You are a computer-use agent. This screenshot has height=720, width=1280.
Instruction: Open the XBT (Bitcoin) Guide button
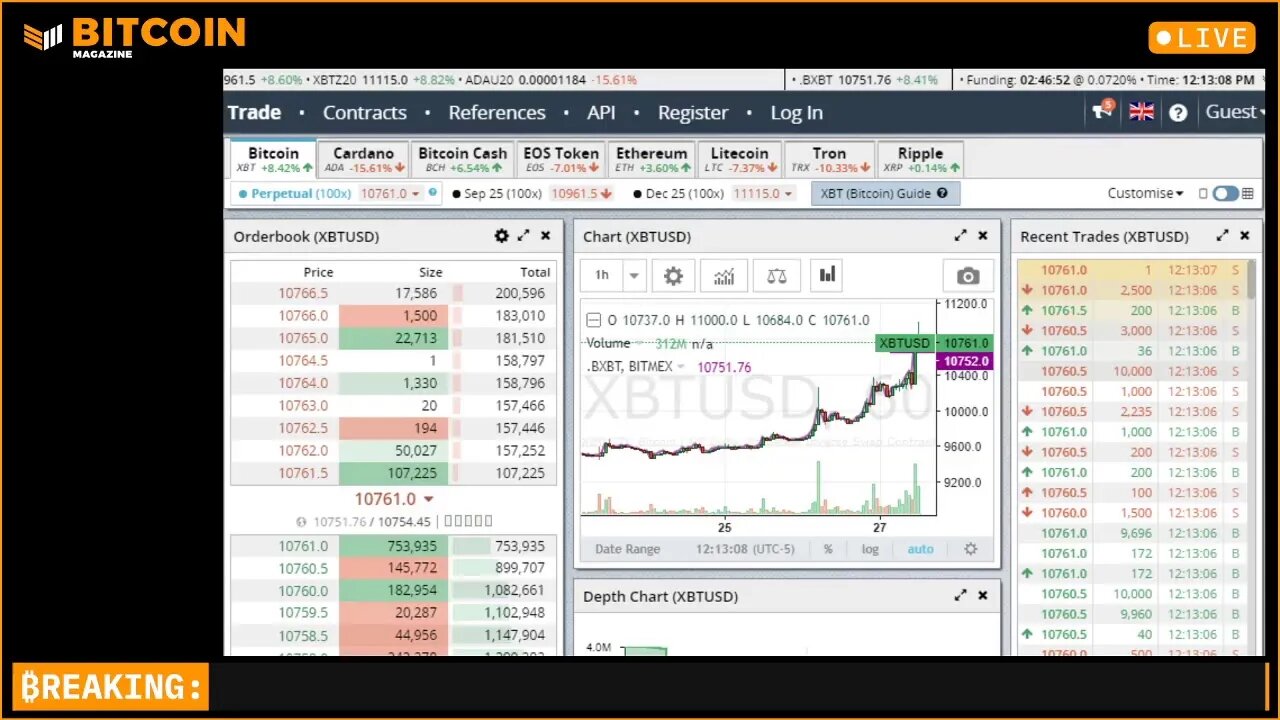(885, 194)
